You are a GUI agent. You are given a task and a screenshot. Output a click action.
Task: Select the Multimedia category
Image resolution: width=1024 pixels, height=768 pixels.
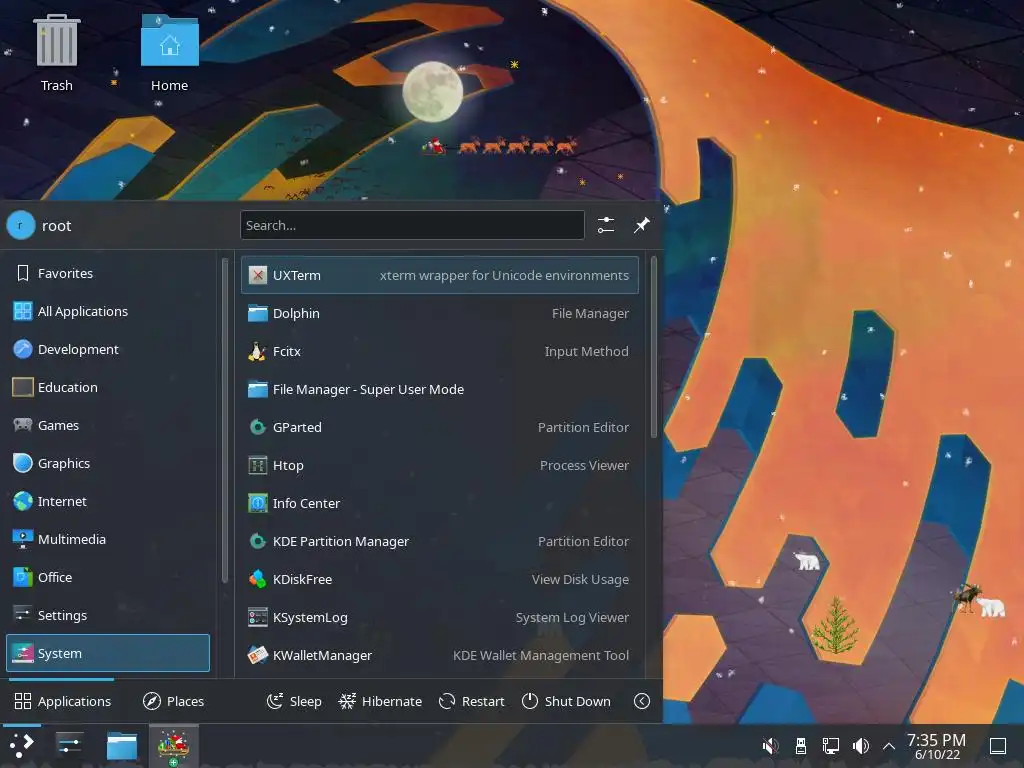(x=108, y=539)
